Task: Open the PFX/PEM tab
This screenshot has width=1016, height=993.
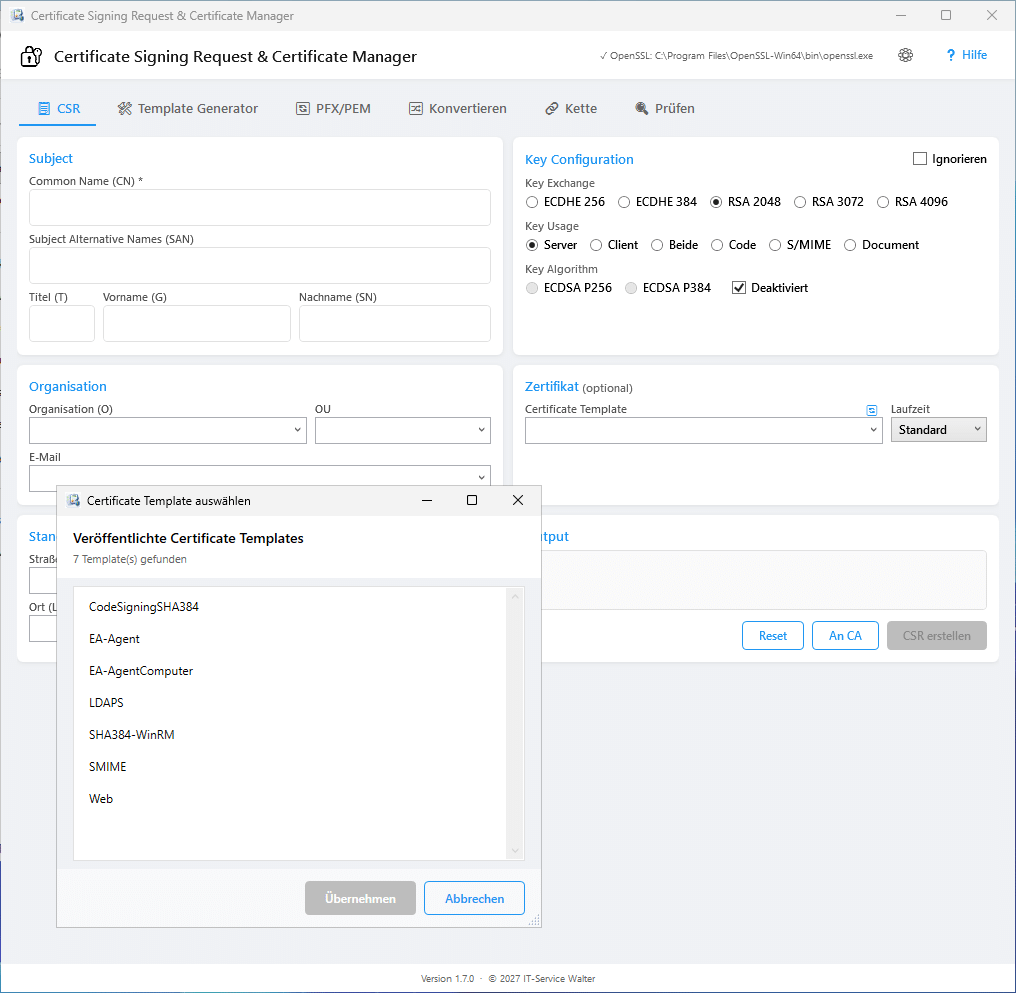Action: (x=333, y=108)
